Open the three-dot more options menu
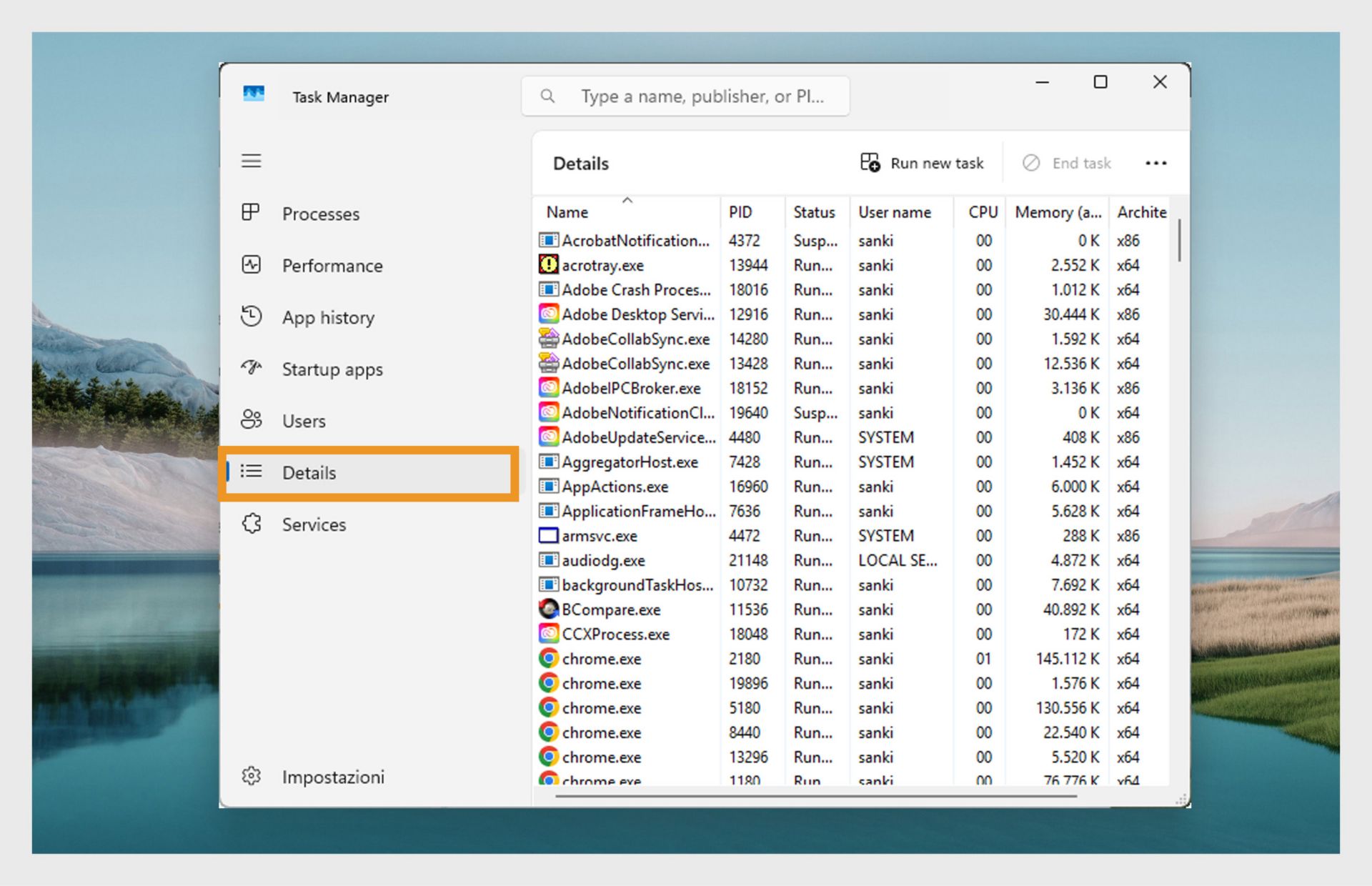 [1155, 164]
